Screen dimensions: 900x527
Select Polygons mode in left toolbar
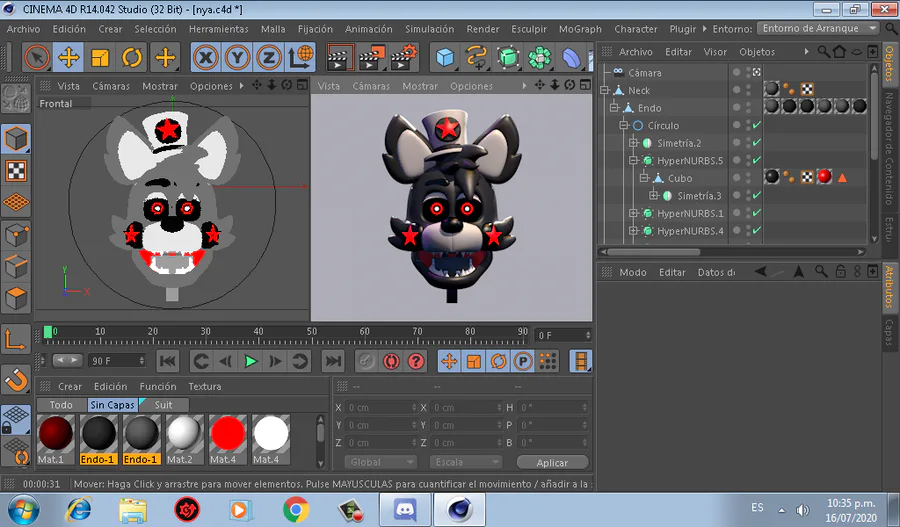pos(16,299)
